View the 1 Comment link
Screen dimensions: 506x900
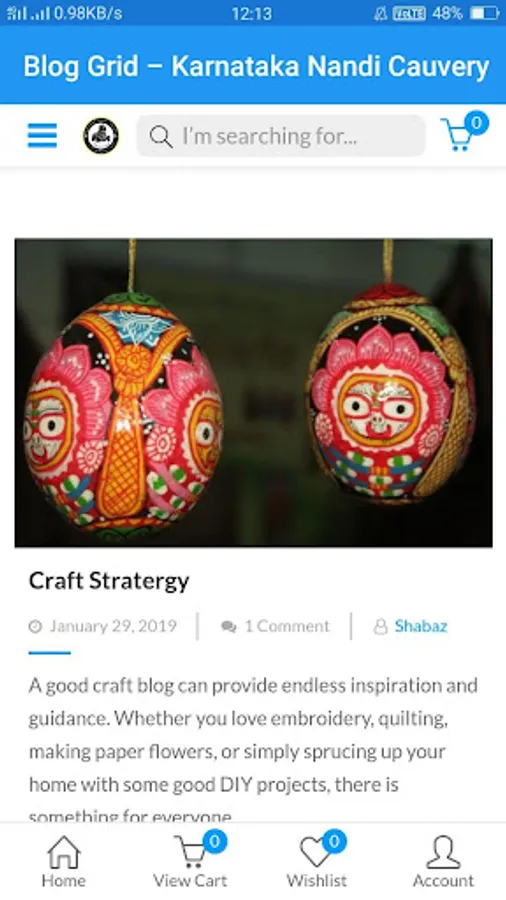287,626
